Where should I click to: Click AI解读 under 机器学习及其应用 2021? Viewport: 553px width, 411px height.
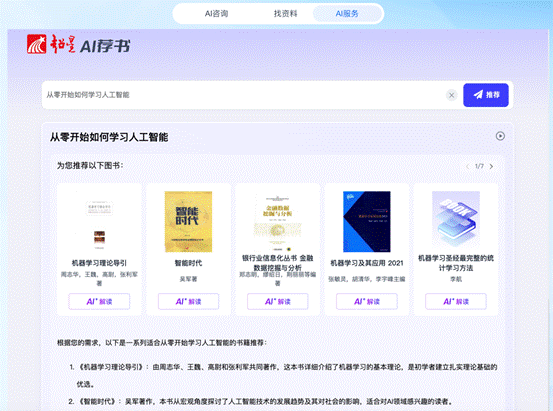pyautogui.click(x=367, y=302)
